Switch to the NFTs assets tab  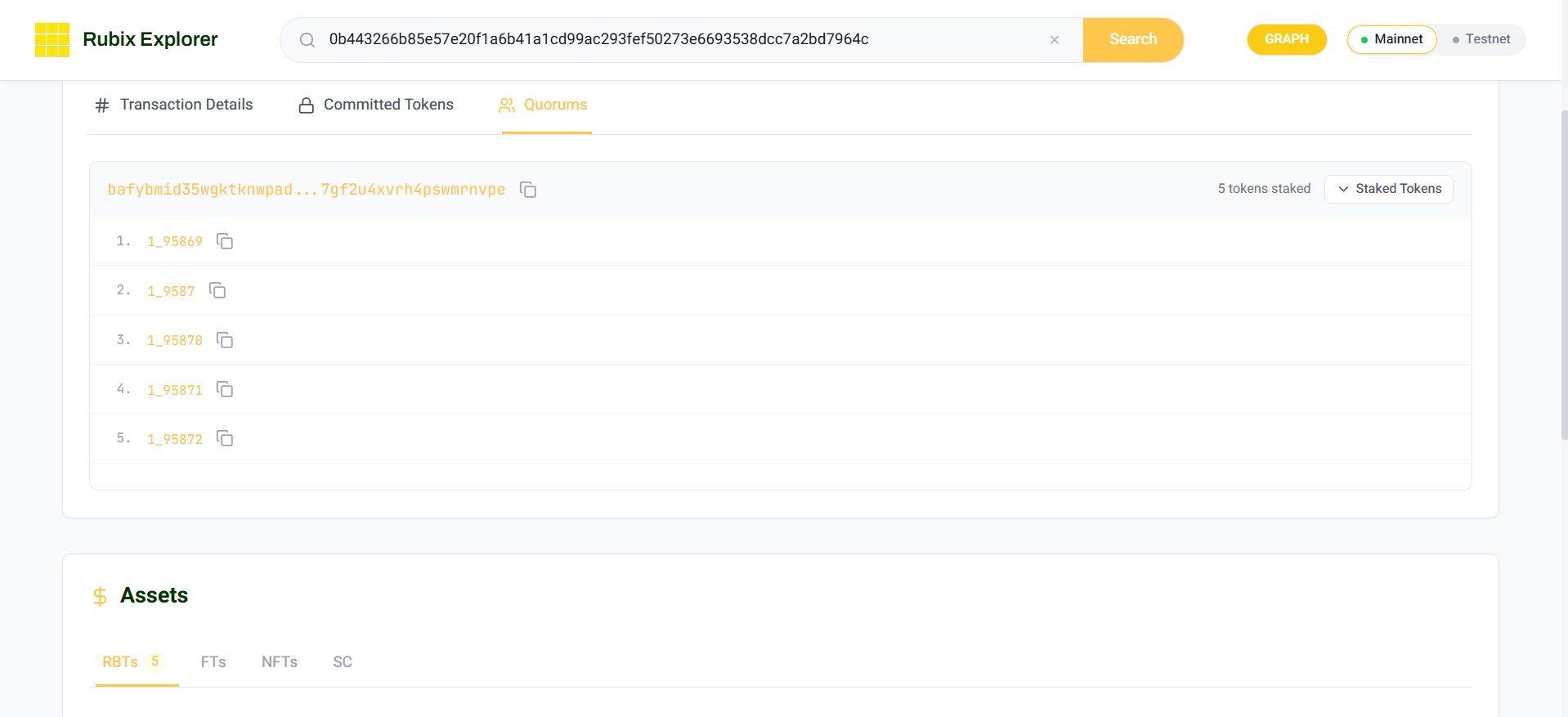pyautogui.click(x=280, y=662)
